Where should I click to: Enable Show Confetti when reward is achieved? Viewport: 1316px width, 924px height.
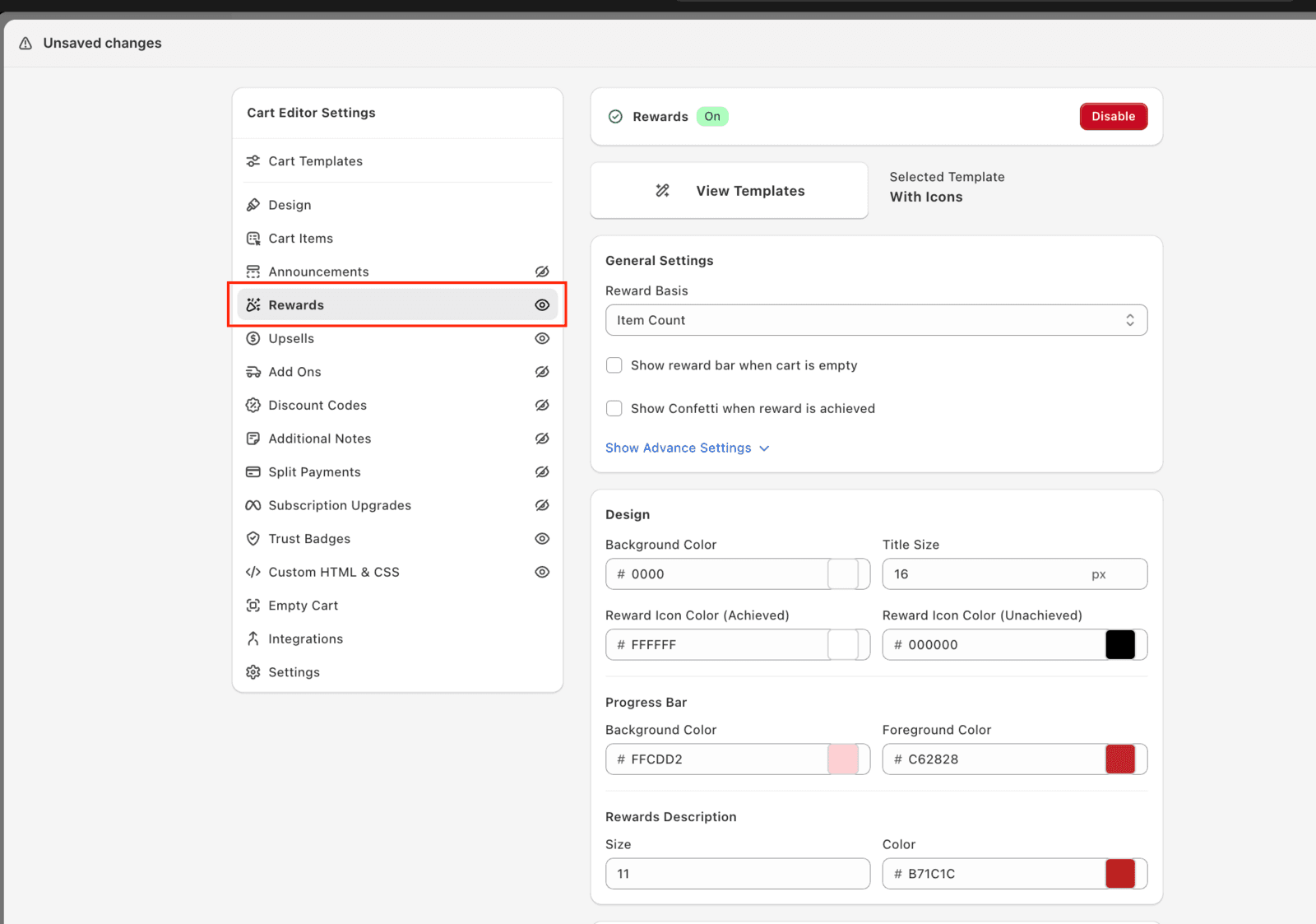[614, 408]
